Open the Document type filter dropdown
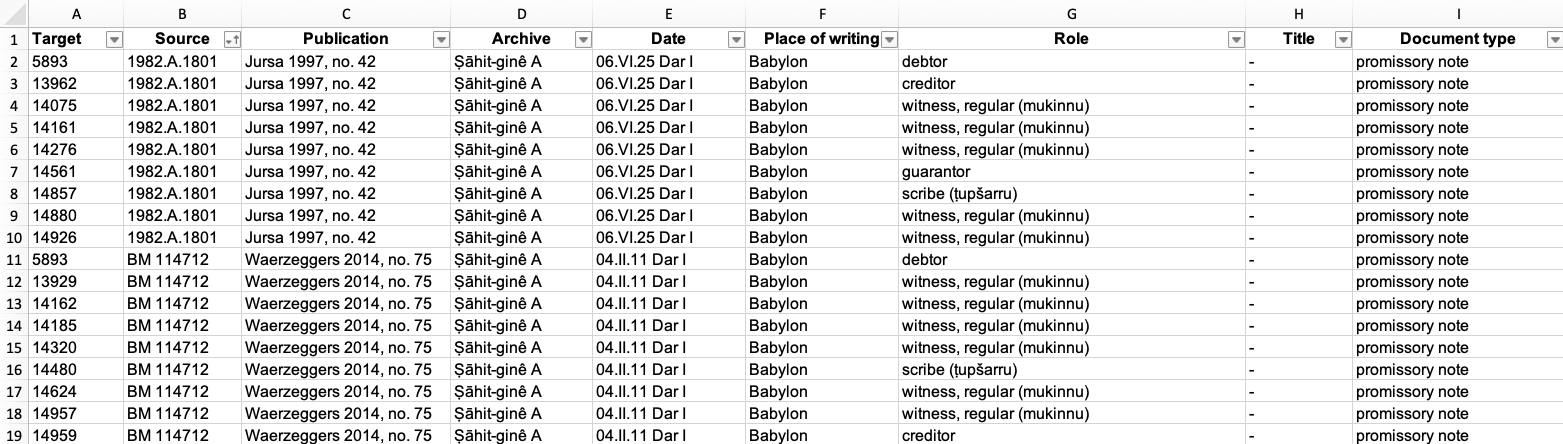1563x444 pixels. click(x=1554, y=39)
